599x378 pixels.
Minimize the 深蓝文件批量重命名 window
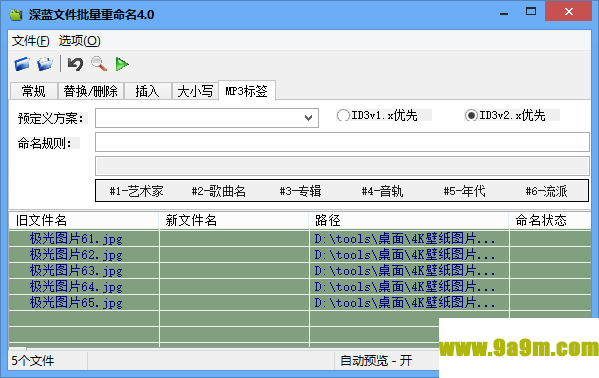coord(504,13)
